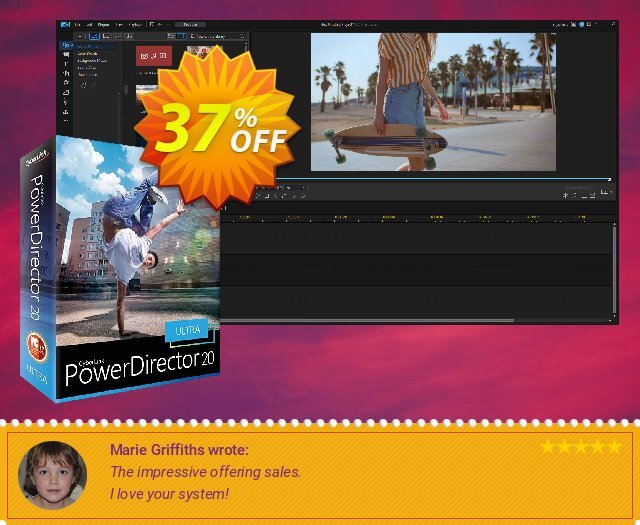Open the View menu
The height and width of the screenshot is (525, 640).
tap(119, 24)
